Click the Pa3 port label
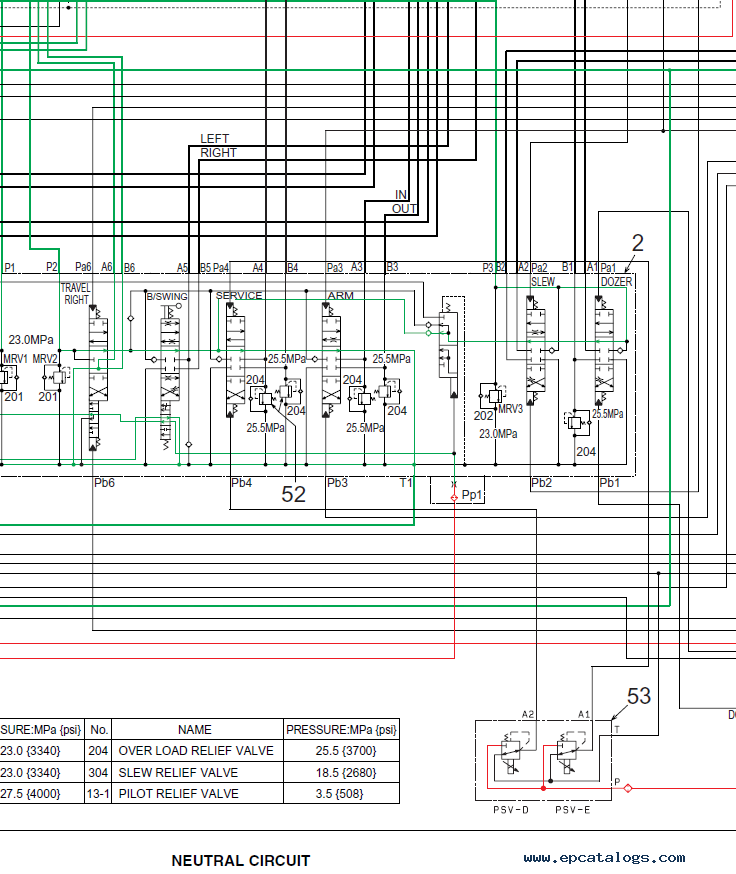 point(335,268)
